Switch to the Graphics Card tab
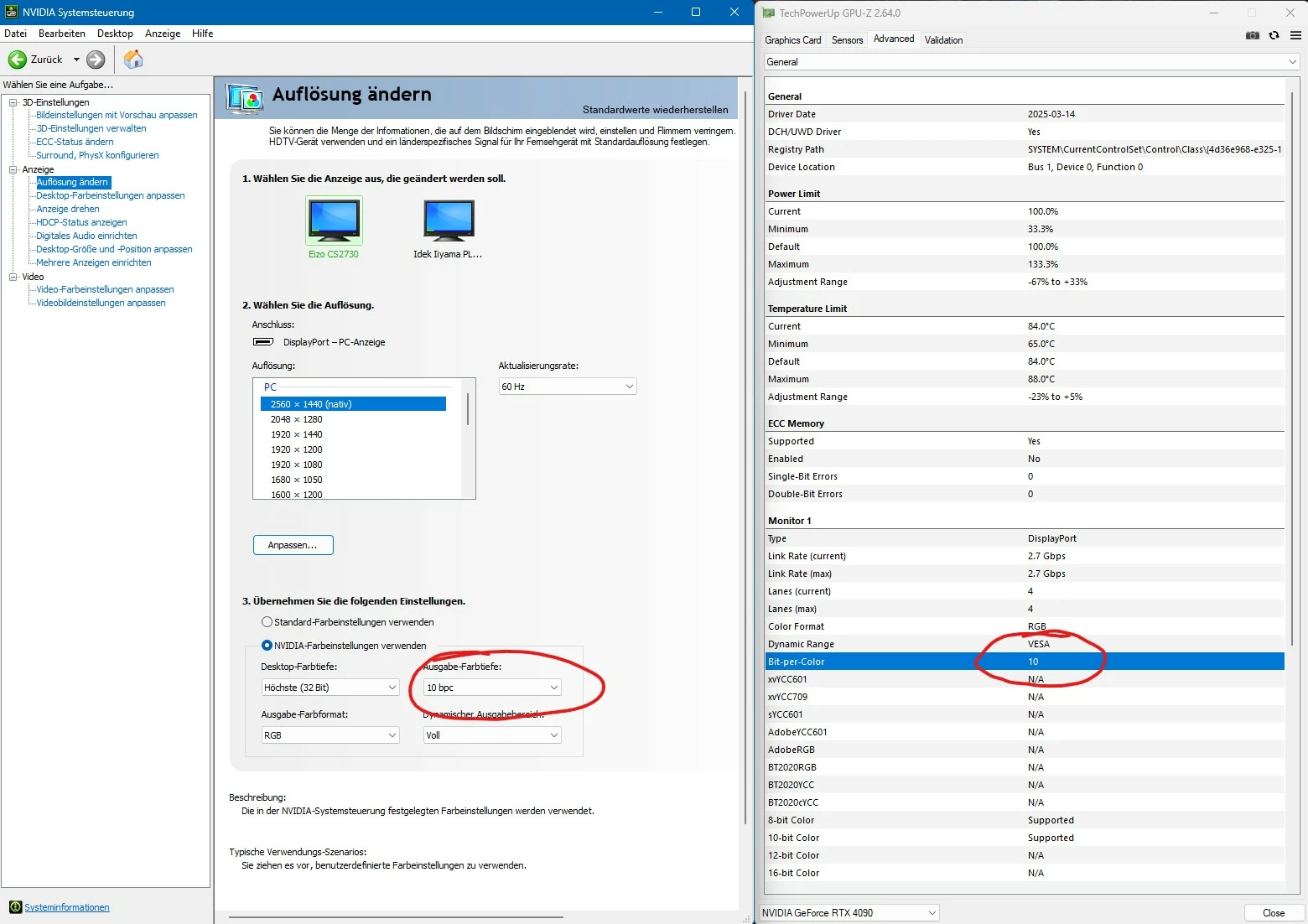Image resolution: width=1308 pixels, height=924 pixels. (x=792, y=40)
